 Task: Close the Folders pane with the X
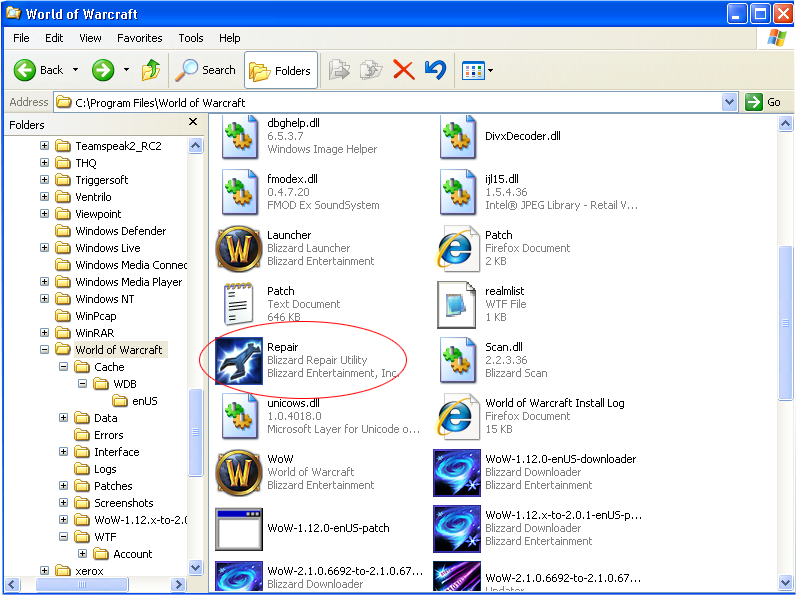193,122
